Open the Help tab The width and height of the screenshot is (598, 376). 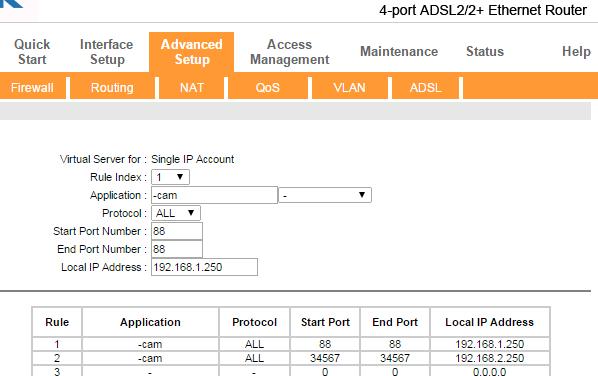(576, 51)
